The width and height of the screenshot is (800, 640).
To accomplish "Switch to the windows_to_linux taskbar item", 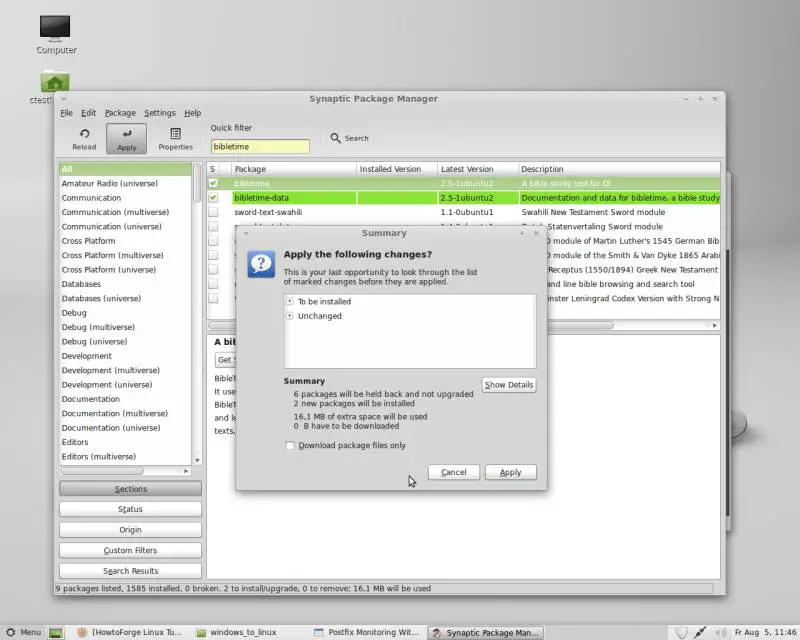I will [237, 632].
